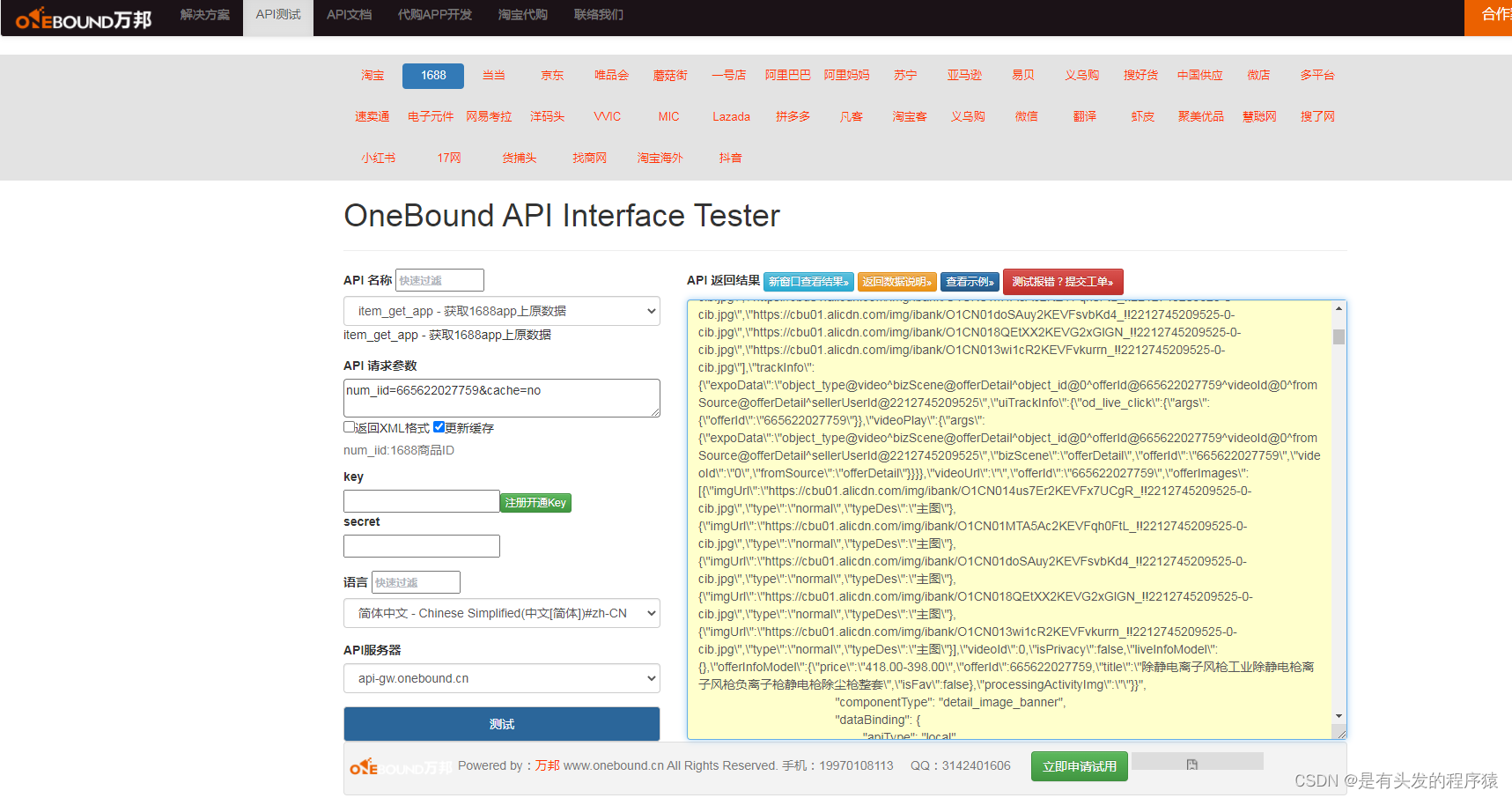
Task: Open the 简体中文 language dropdown
Action: (502, 613)
